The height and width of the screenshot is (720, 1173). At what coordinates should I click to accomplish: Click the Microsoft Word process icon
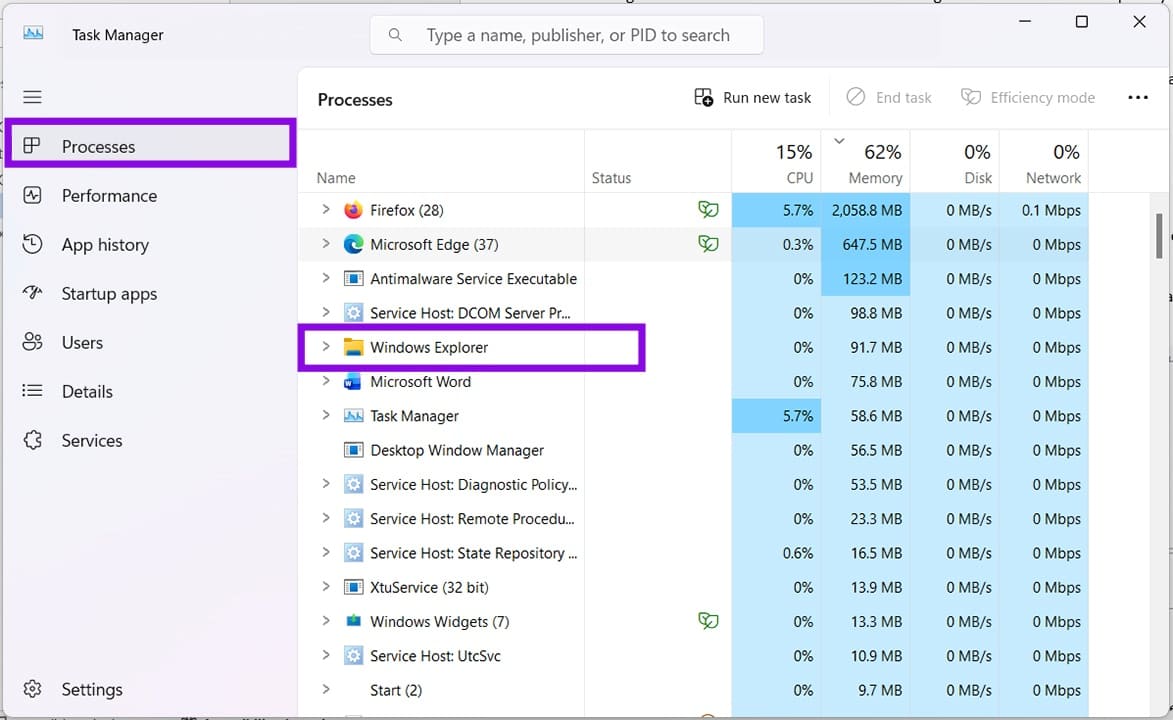click(353, 382)
